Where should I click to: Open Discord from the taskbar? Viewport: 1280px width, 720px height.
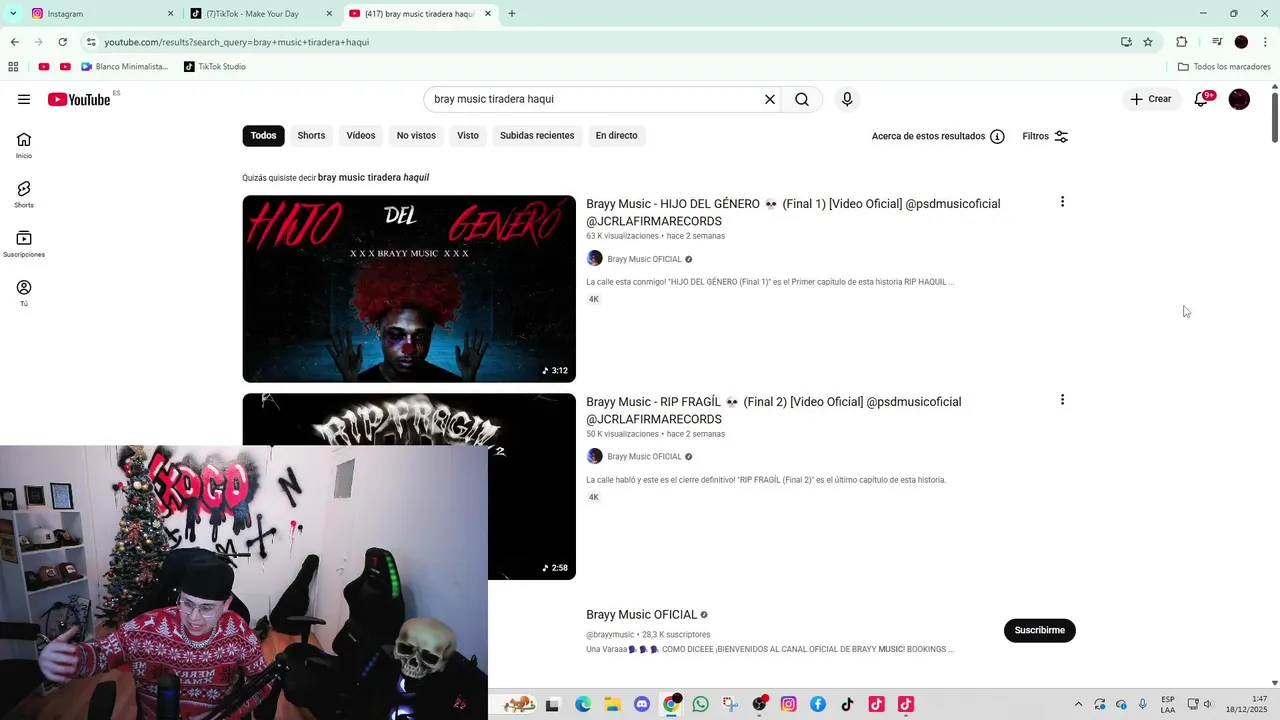pos(642,704)
